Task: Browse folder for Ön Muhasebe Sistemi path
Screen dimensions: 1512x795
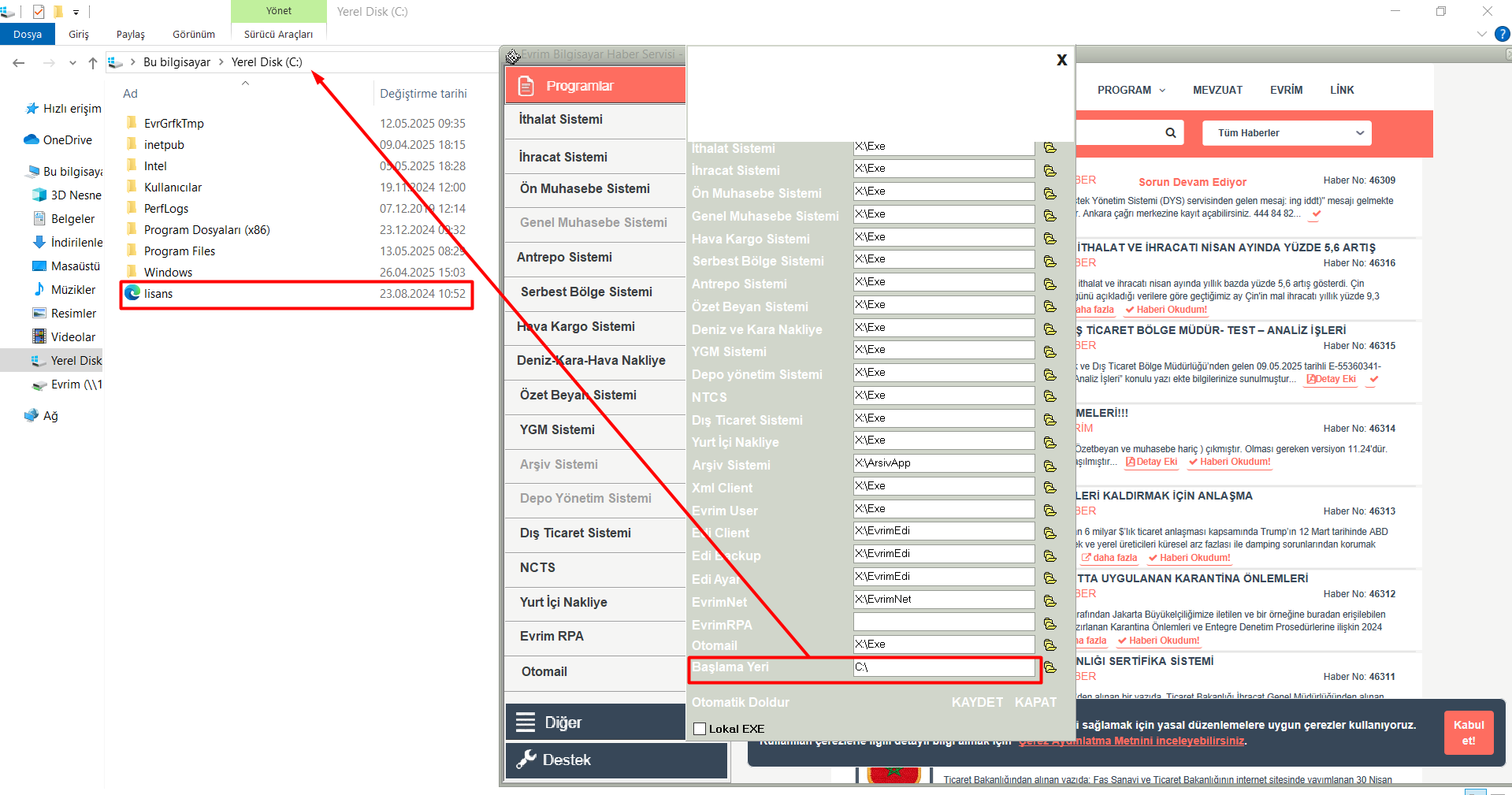Action: [x=1049, y=193]
